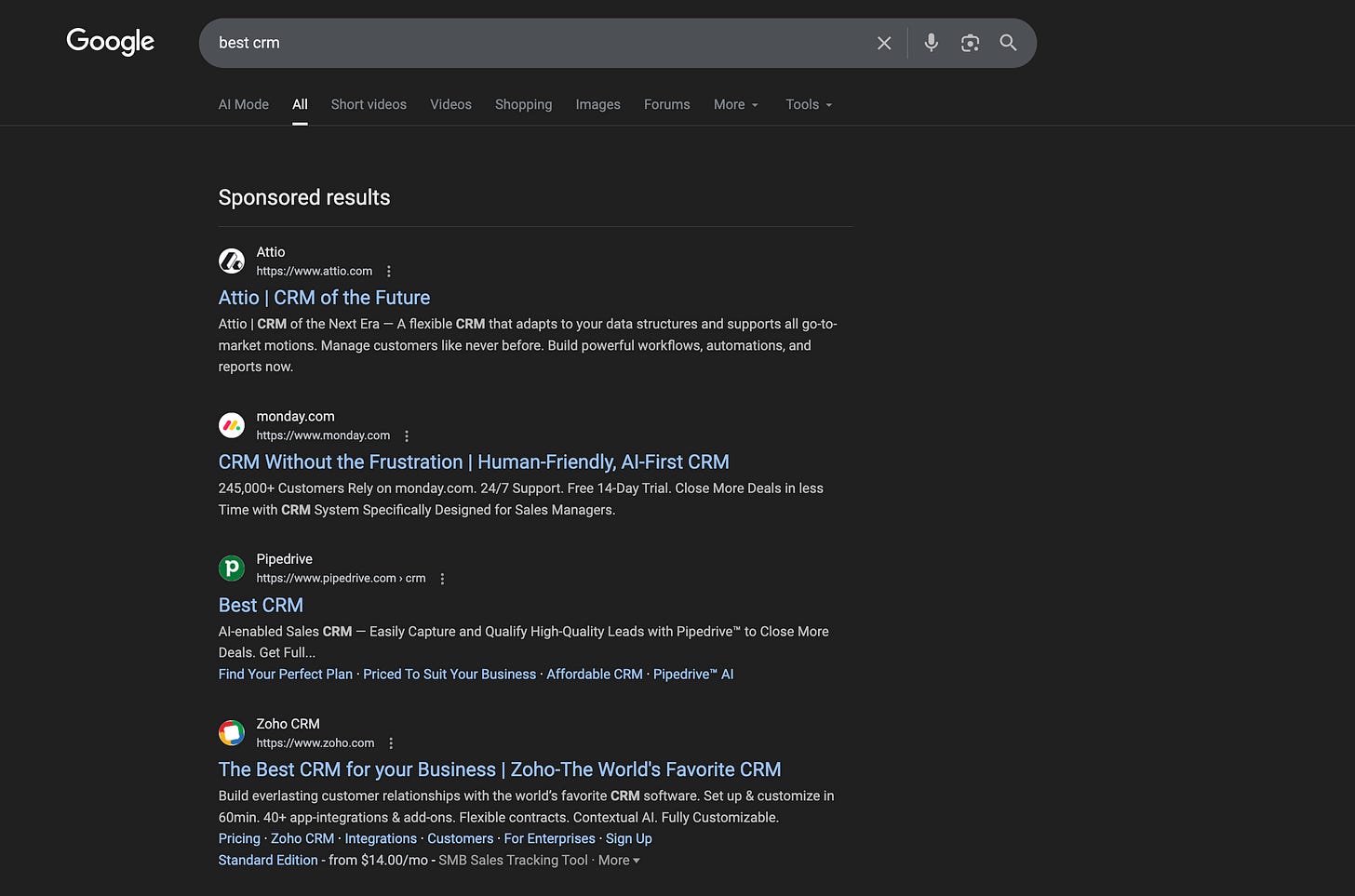Click the pipedrive.com › crm URL text
This screenshot has height=896, width=1355.
(x=341, y=579)
